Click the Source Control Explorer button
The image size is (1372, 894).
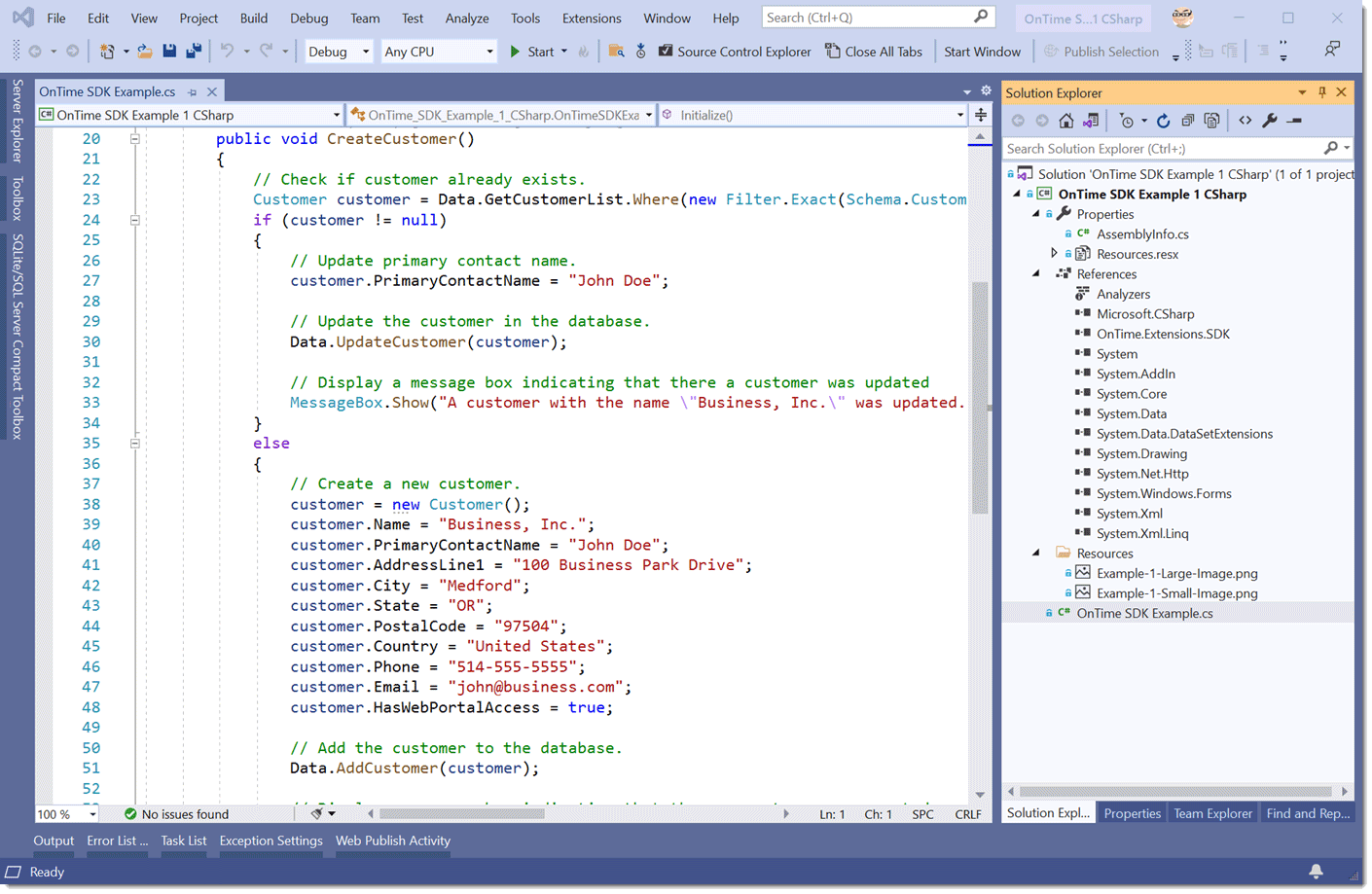pyautogui.click(x=735, y=52)
